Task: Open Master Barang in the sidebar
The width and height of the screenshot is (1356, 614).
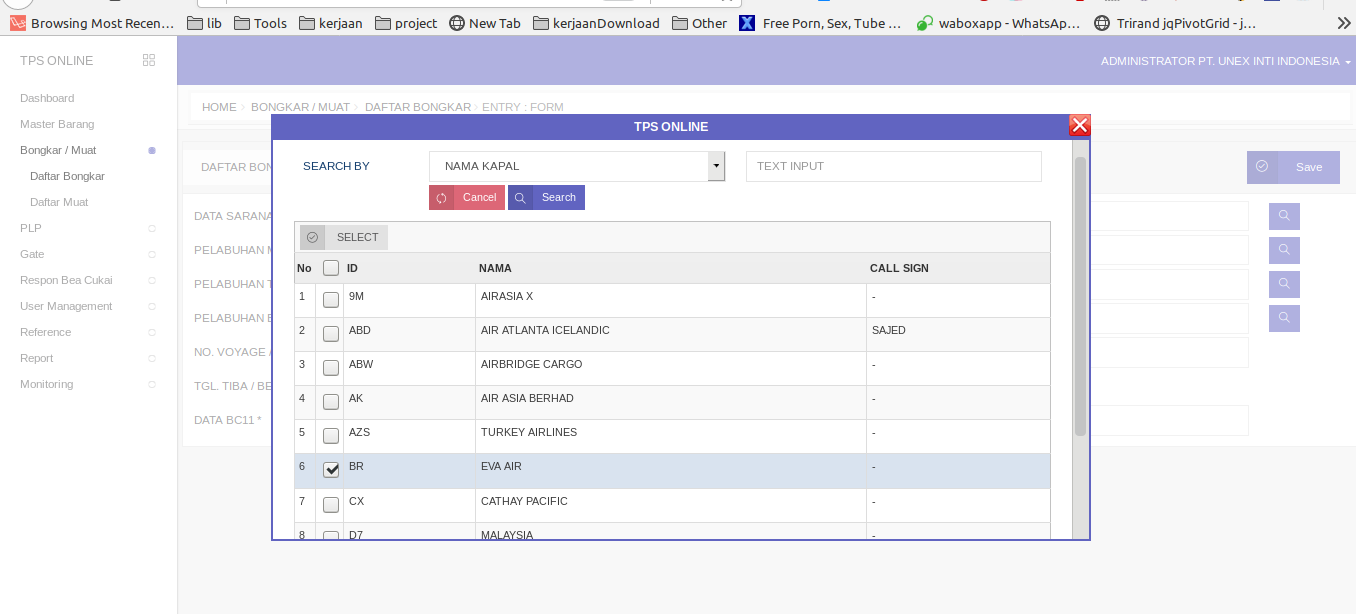Action: coord(57,124)
